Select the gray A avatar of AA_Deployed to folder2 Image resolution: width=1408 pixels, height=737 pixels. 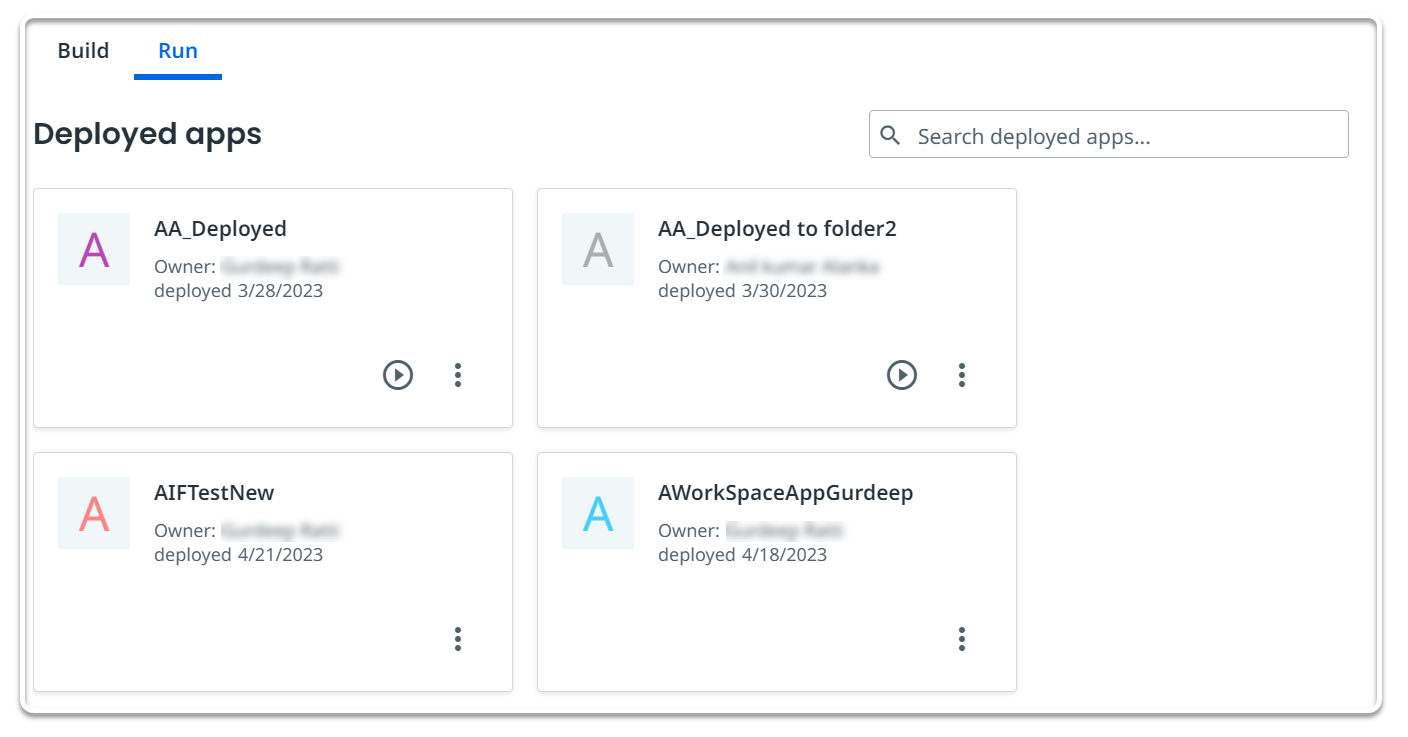point(598,249)
